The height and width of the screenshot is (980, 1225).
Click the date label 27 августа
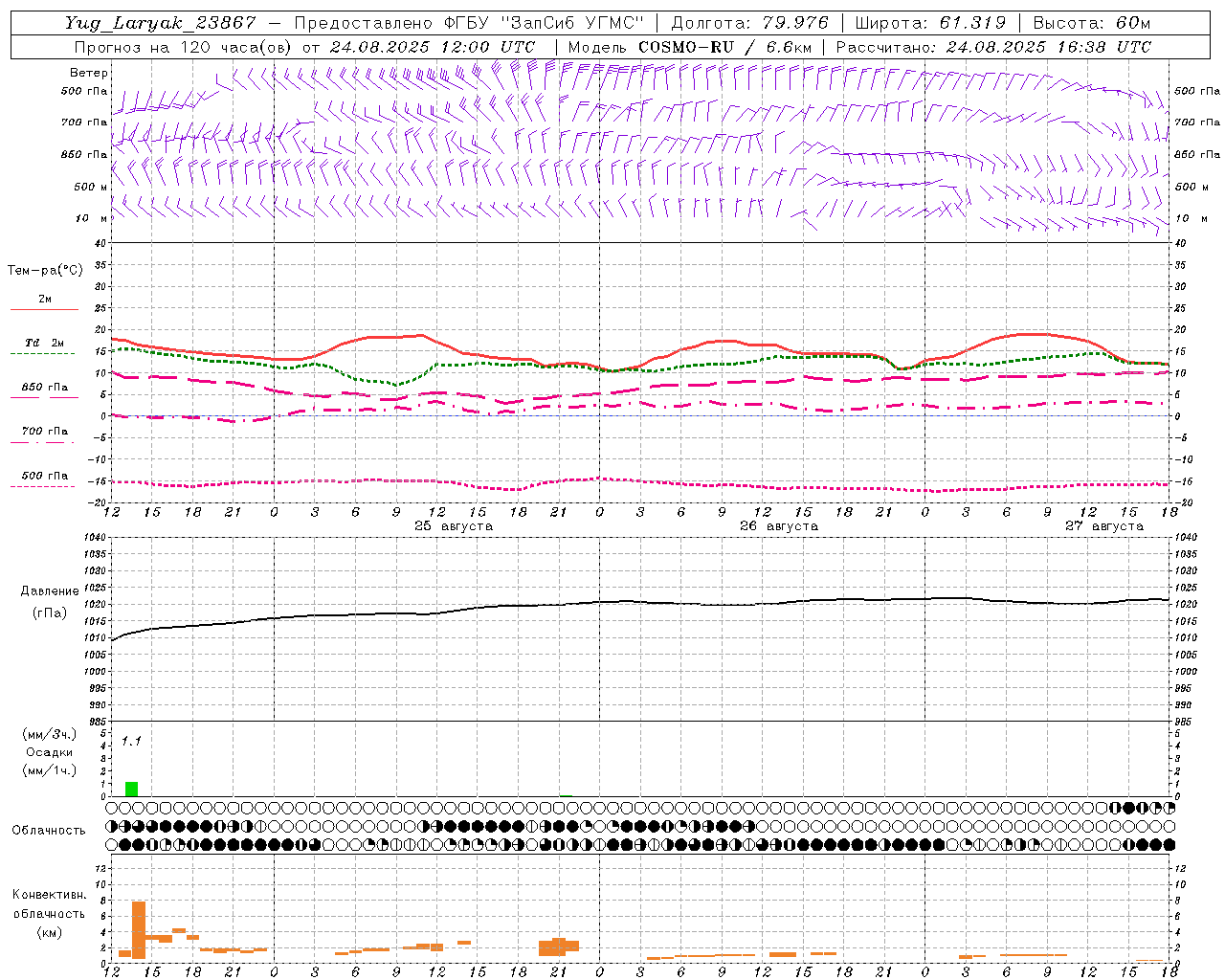[x=1104, y=526]
